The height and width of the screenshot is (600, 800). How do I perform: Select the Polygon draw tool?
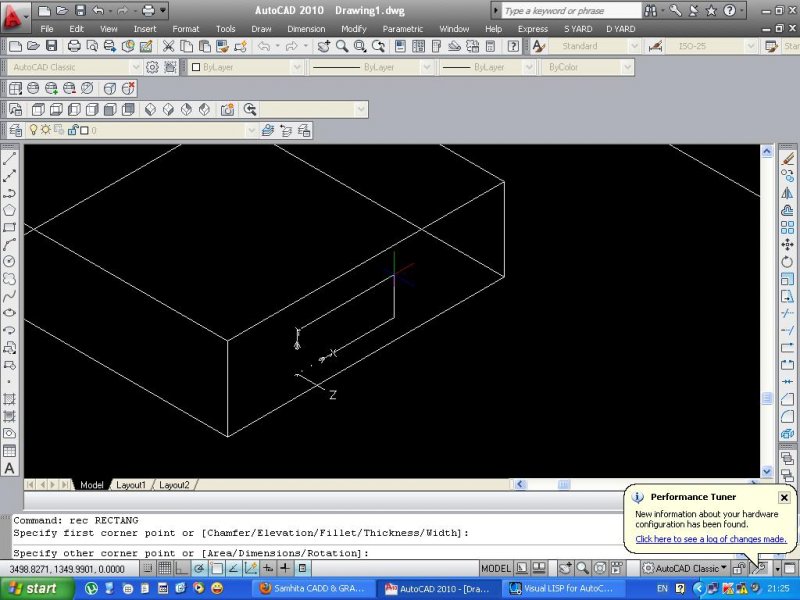click(x=9, y=210)
